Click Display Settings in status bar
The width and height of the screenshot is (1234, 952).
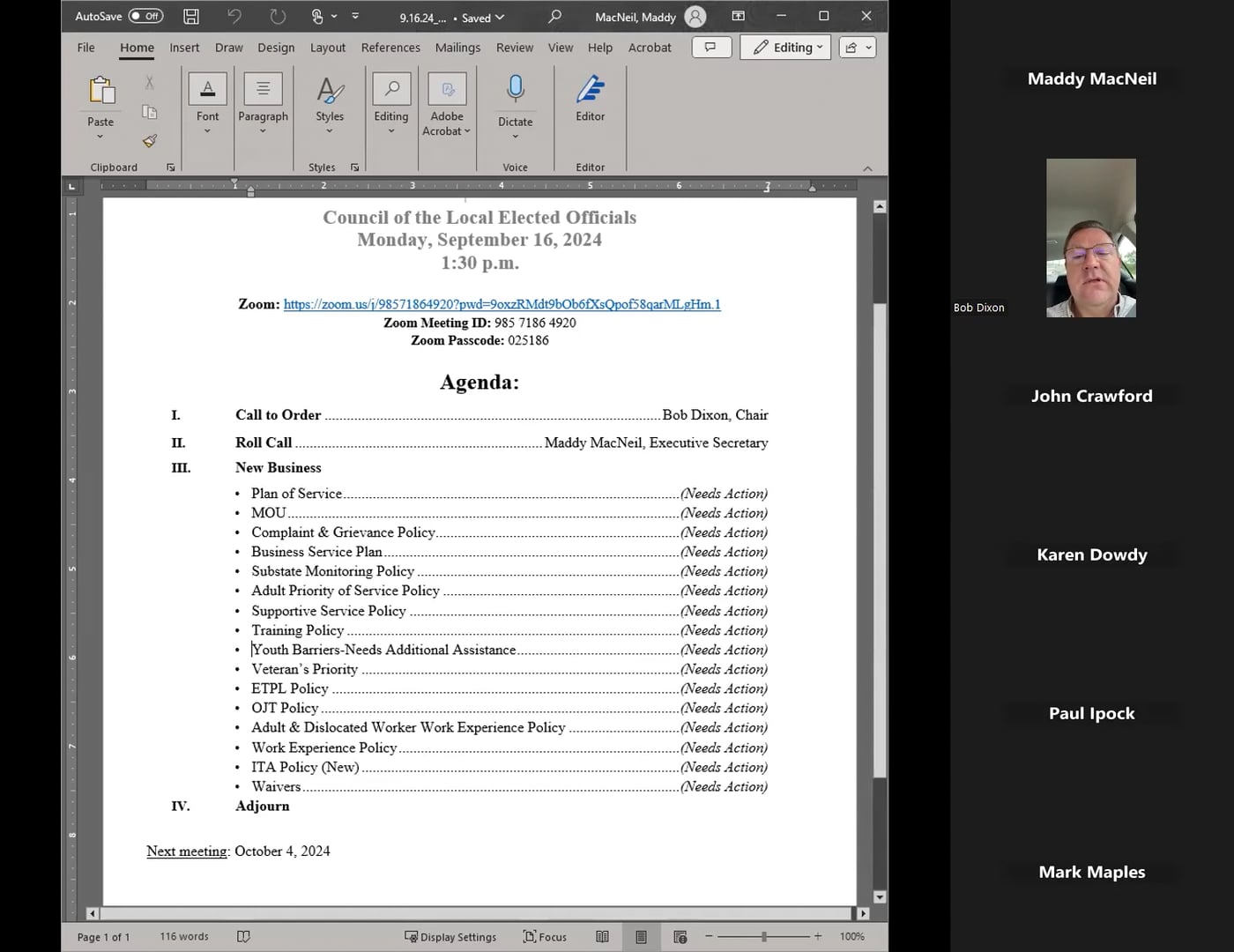pyautogui.click(x=450, y=937)
